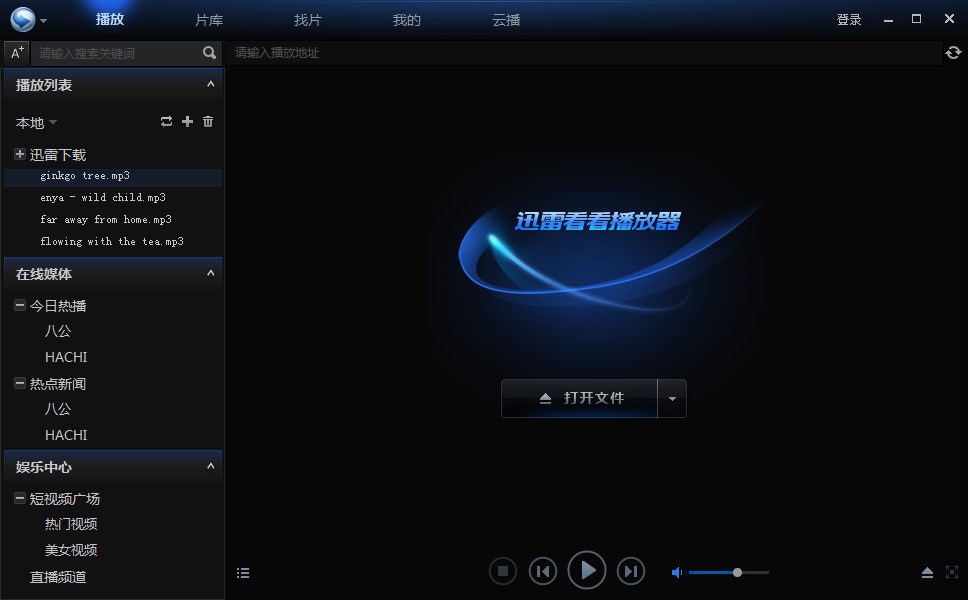Click the play button

tap(586, 570)
